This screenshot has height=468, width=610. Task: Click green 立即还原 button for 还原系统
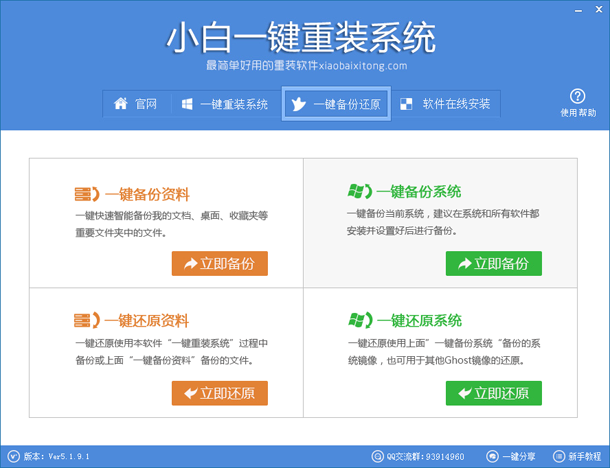[494, 393]
